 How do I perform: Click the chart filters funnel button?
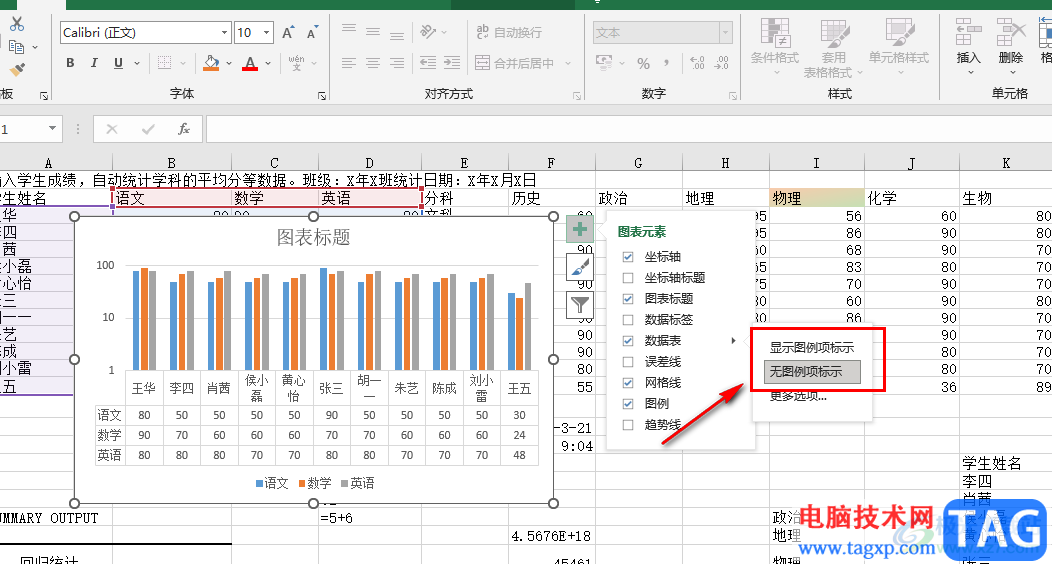coord(580,305)
